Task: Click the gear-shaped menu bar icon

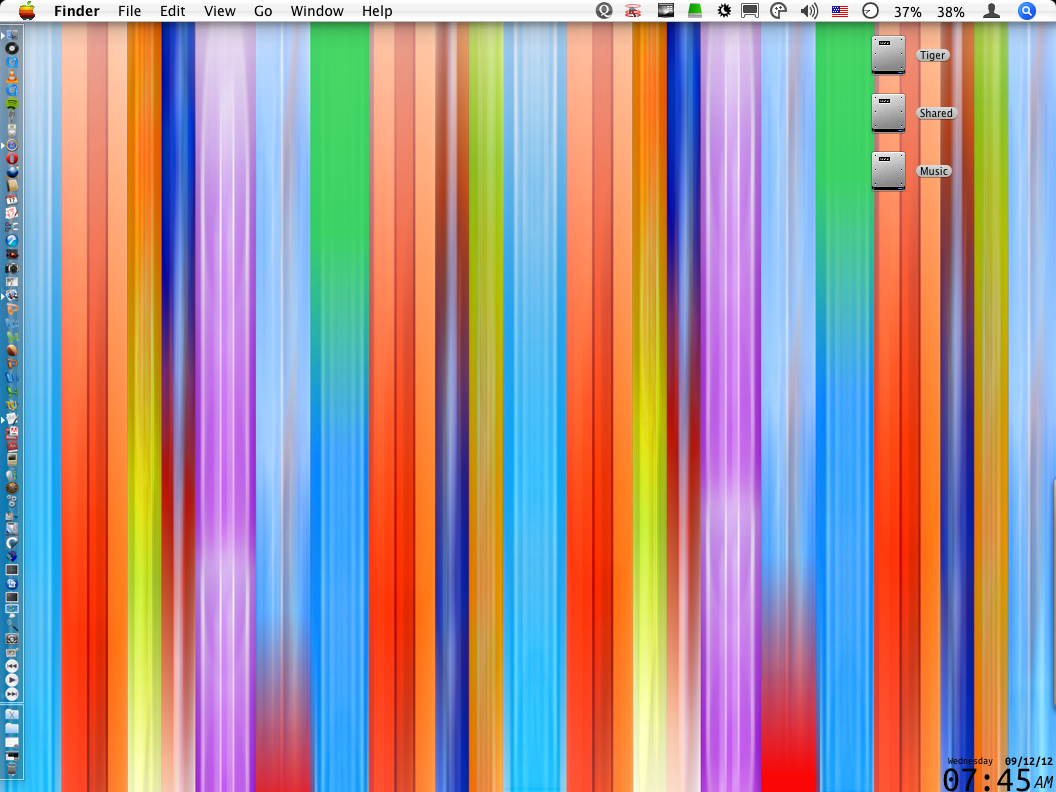Action: click(x=724, y=11)
